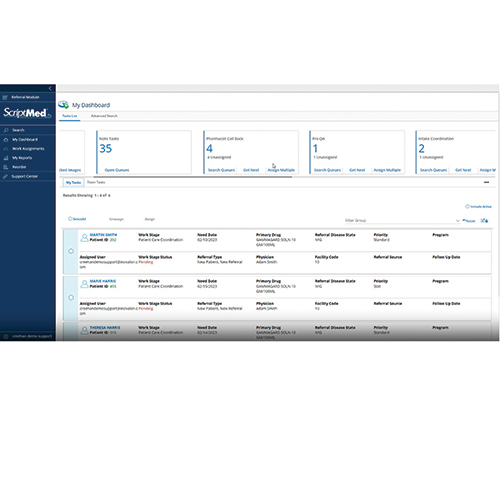Click the 2 count in Intake Coordination

[422, 148]
